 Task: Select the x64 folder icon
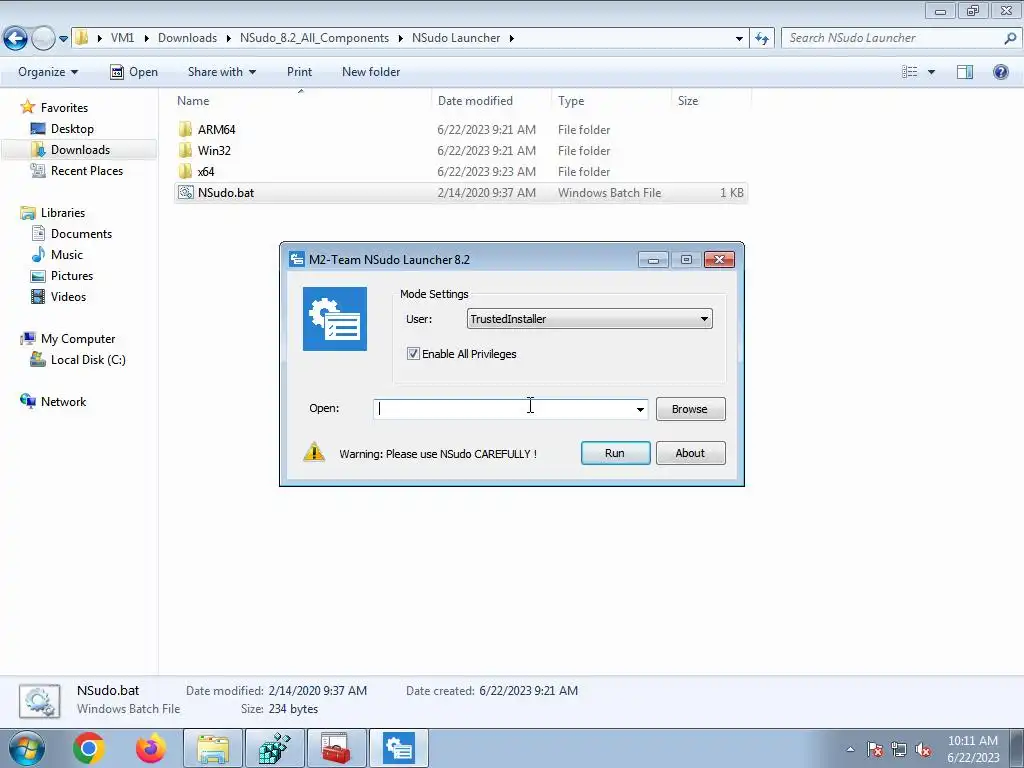pos(185,171)
